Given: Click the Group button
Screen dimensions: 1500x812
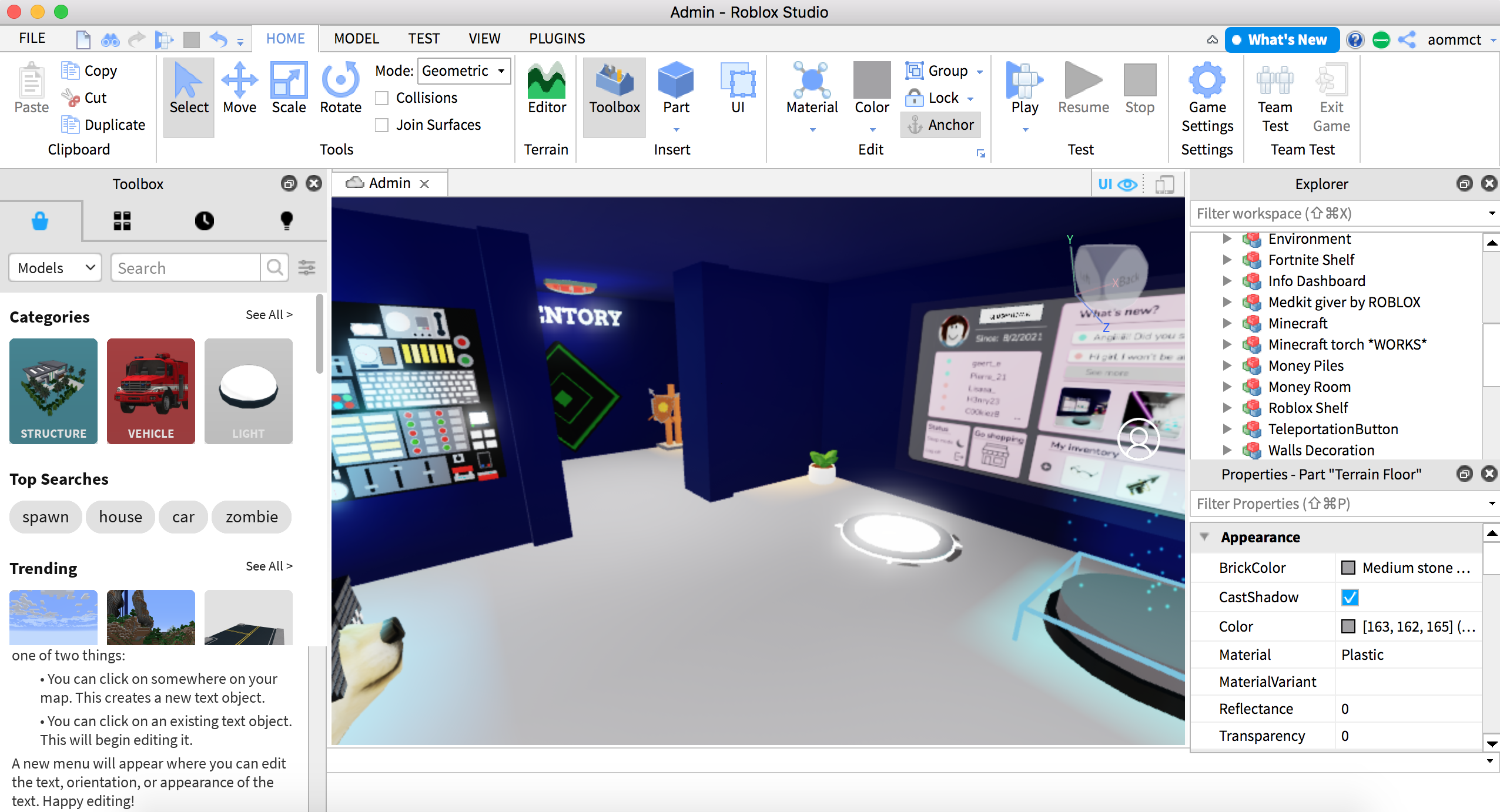Looking at the screenshot, I should 937,71.
